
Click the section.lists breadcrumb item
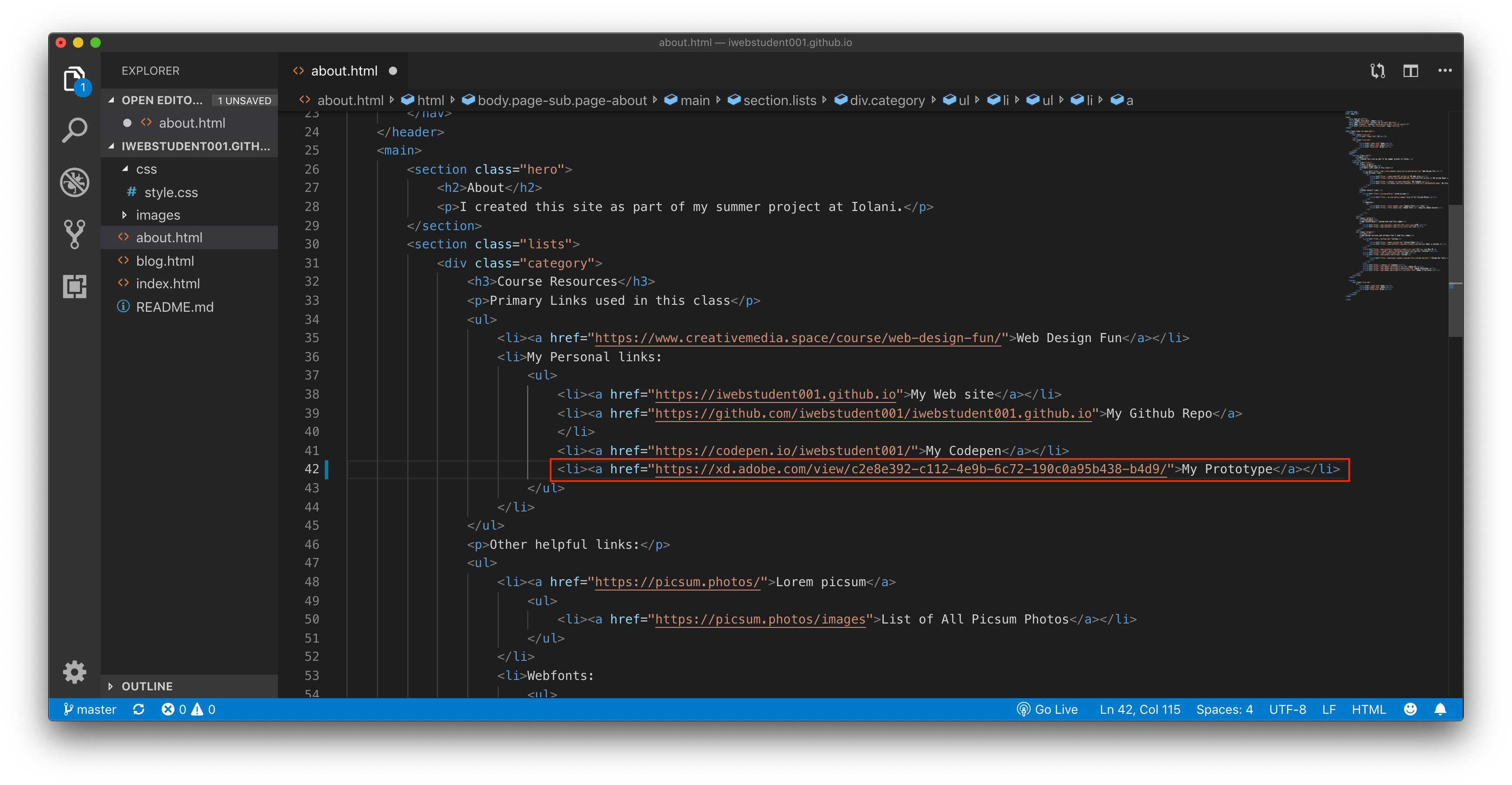tap(779, 100)
